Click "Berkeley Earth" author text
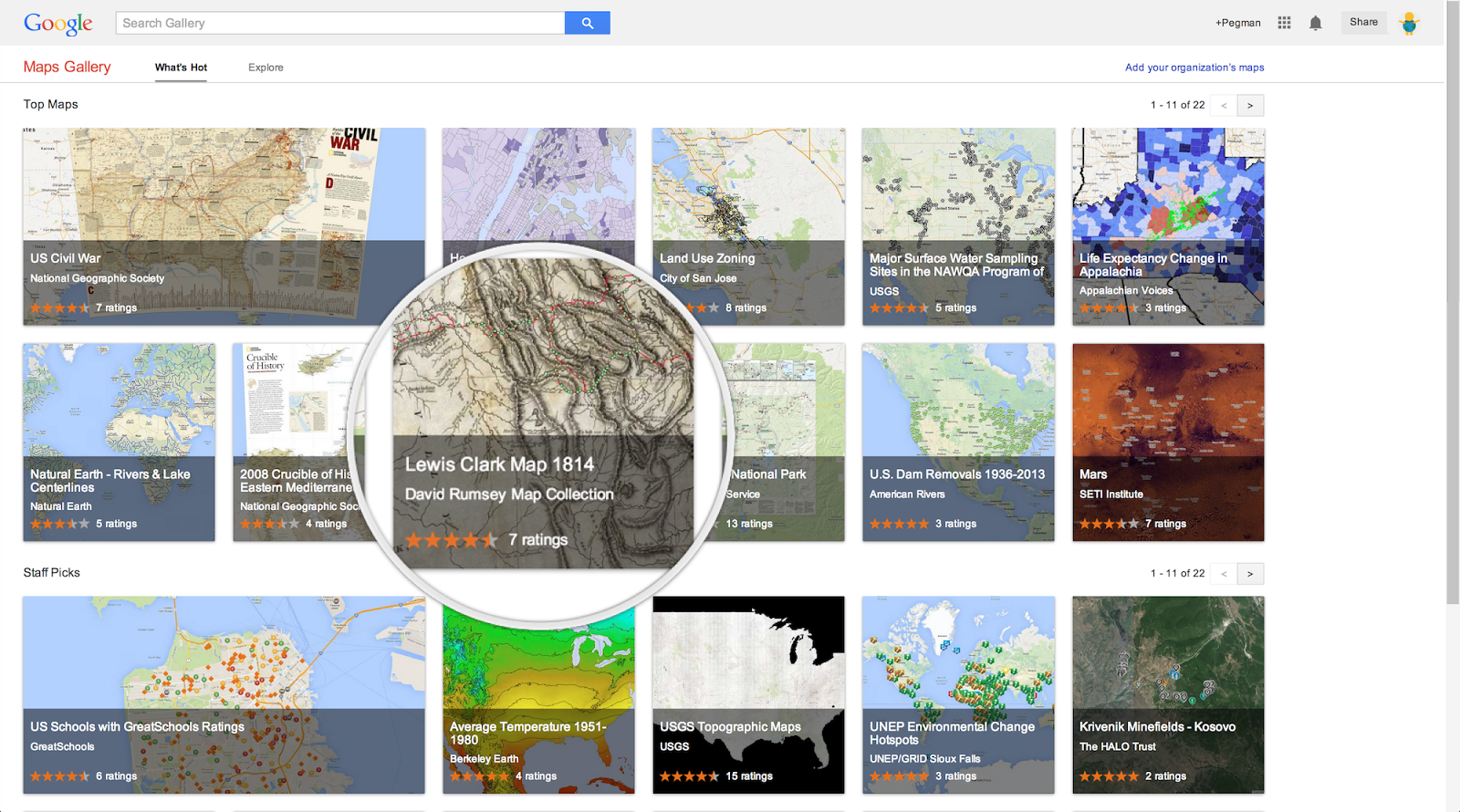Screen dimensions: 1460x812 tap(484, 759)
